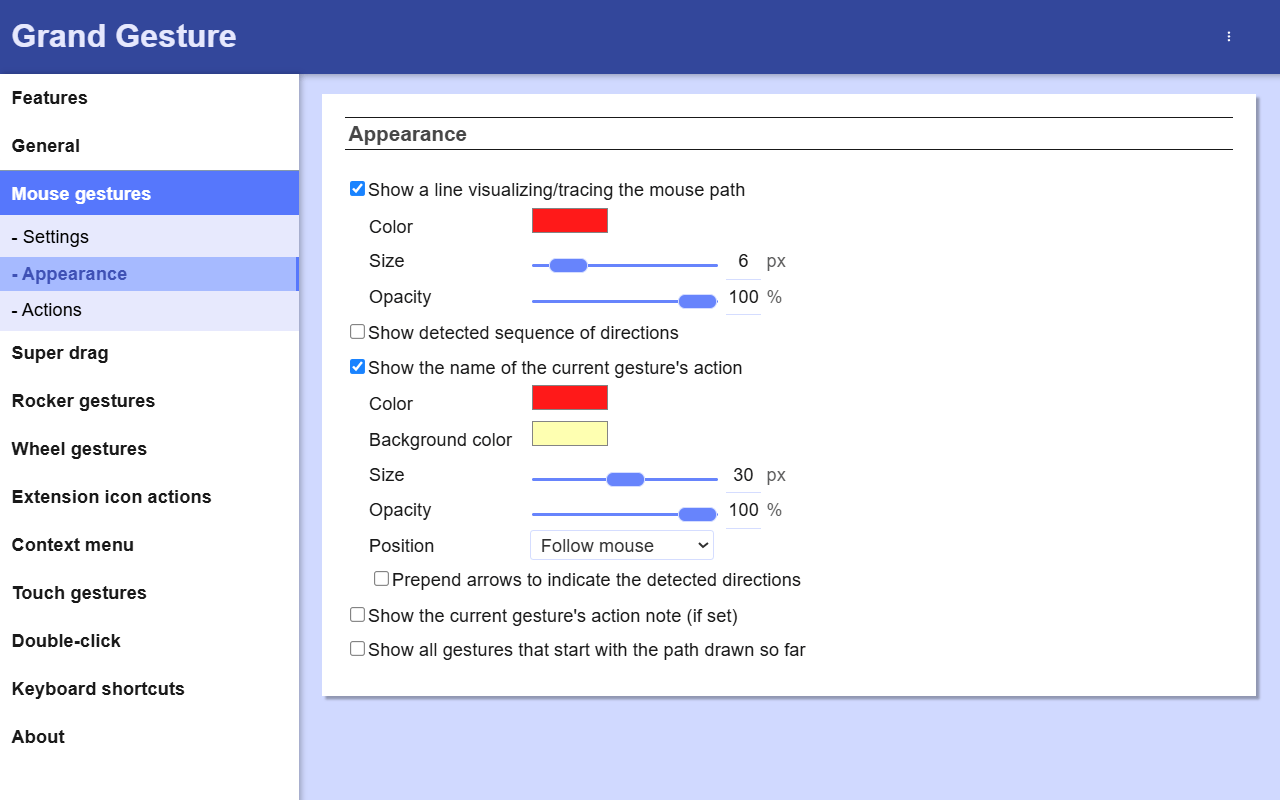Open Extension icon actions
The image size is (1280, 800).
click(x=149, y=497)
